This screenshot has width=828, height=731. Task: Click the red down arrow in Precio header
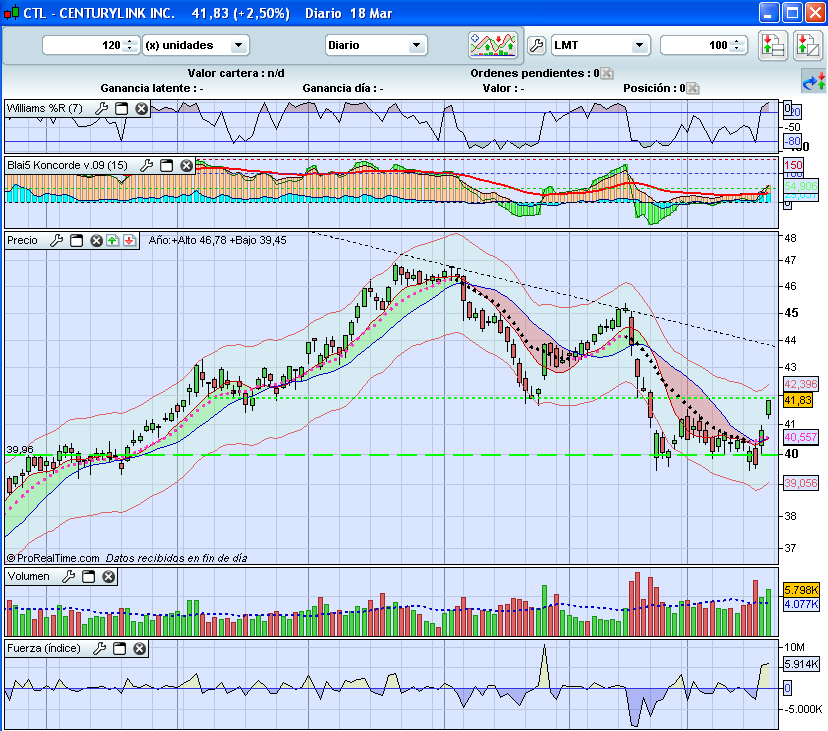click(129, 241)
